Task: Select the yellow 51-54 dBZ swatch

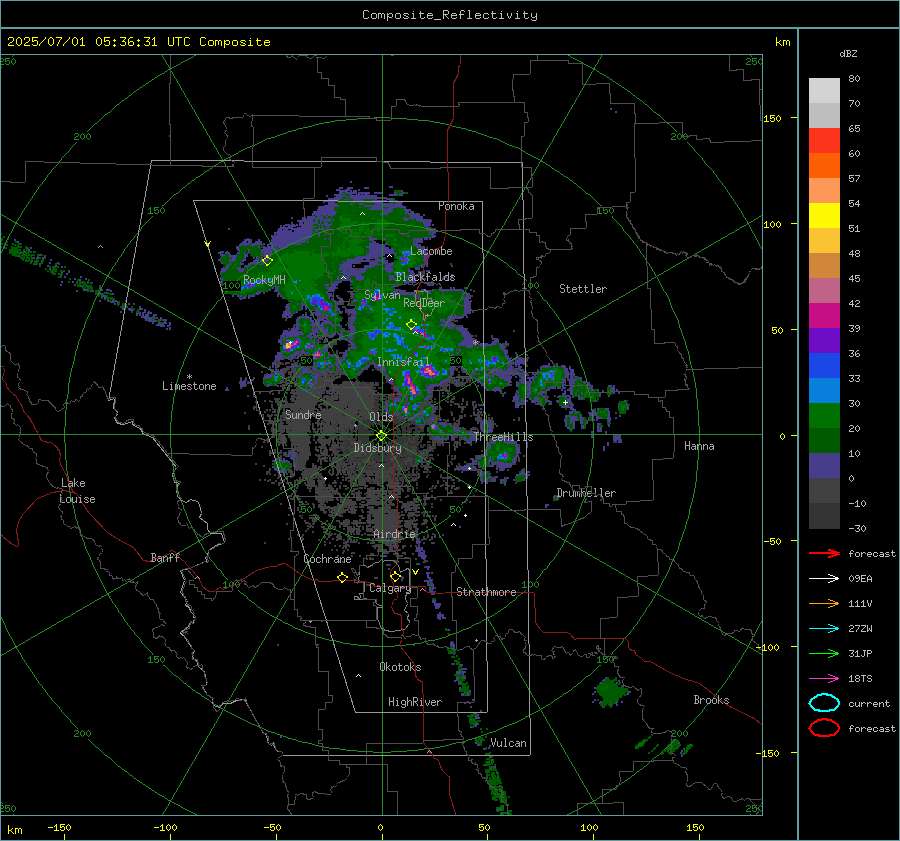Action: click(824, 216)
